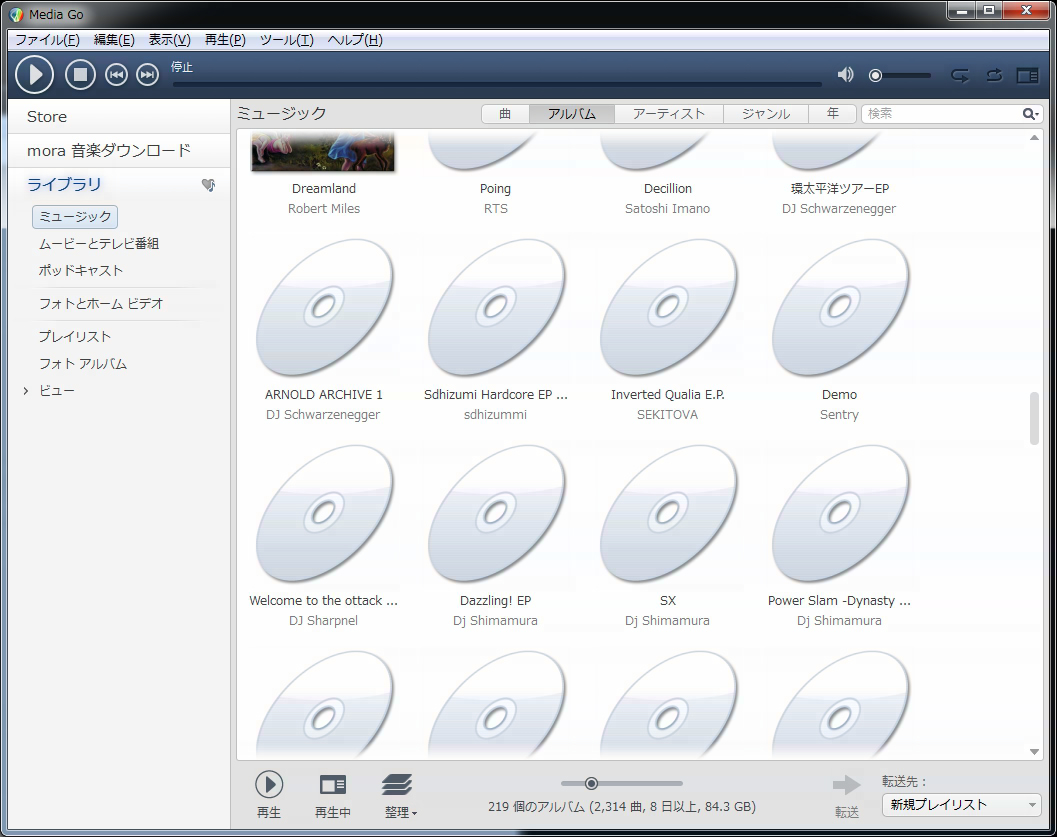Click the Poing album title
Image resolution: width=1057 pixels, height=837 pixels.
[x=495, y=189]
